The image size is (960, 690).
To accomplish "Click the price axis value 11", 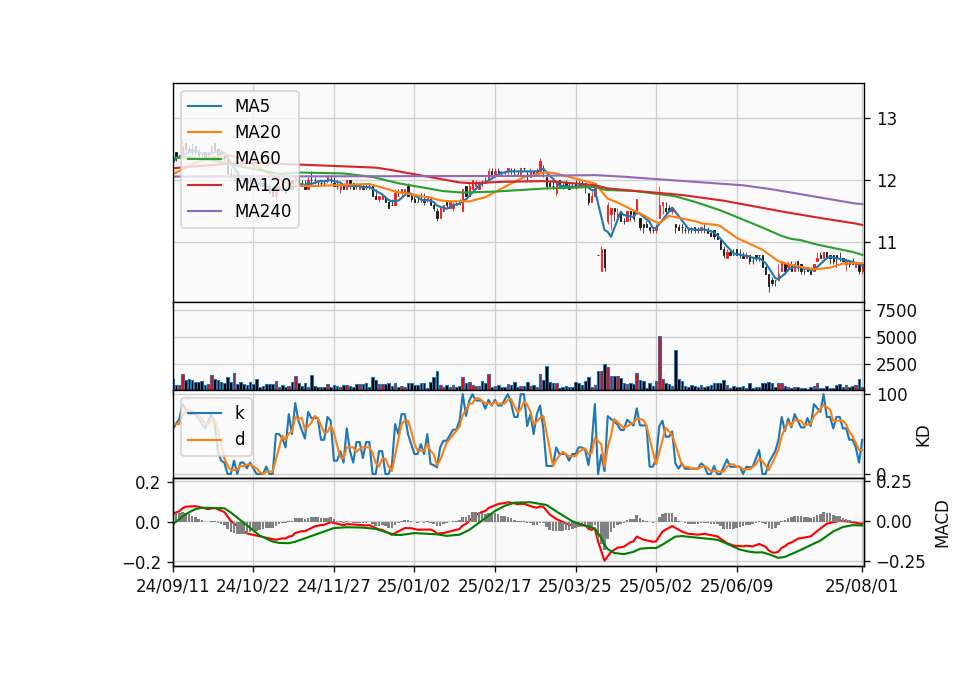I will click(887, 243).
